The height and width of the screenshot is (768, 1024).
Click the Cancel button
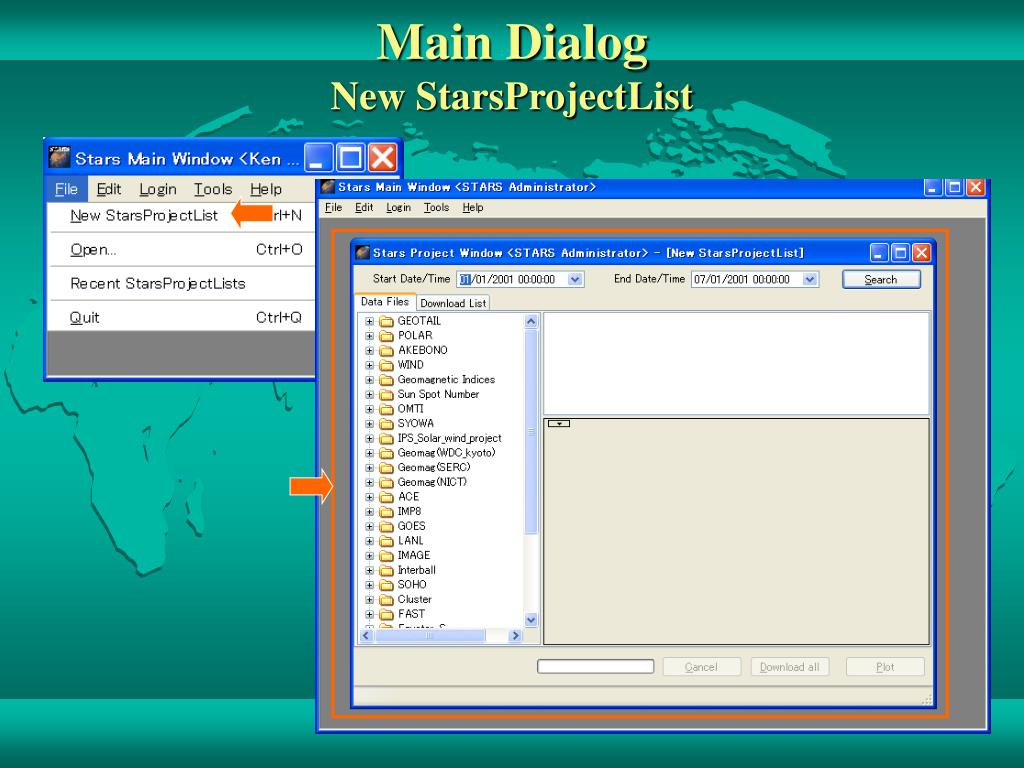701,667
